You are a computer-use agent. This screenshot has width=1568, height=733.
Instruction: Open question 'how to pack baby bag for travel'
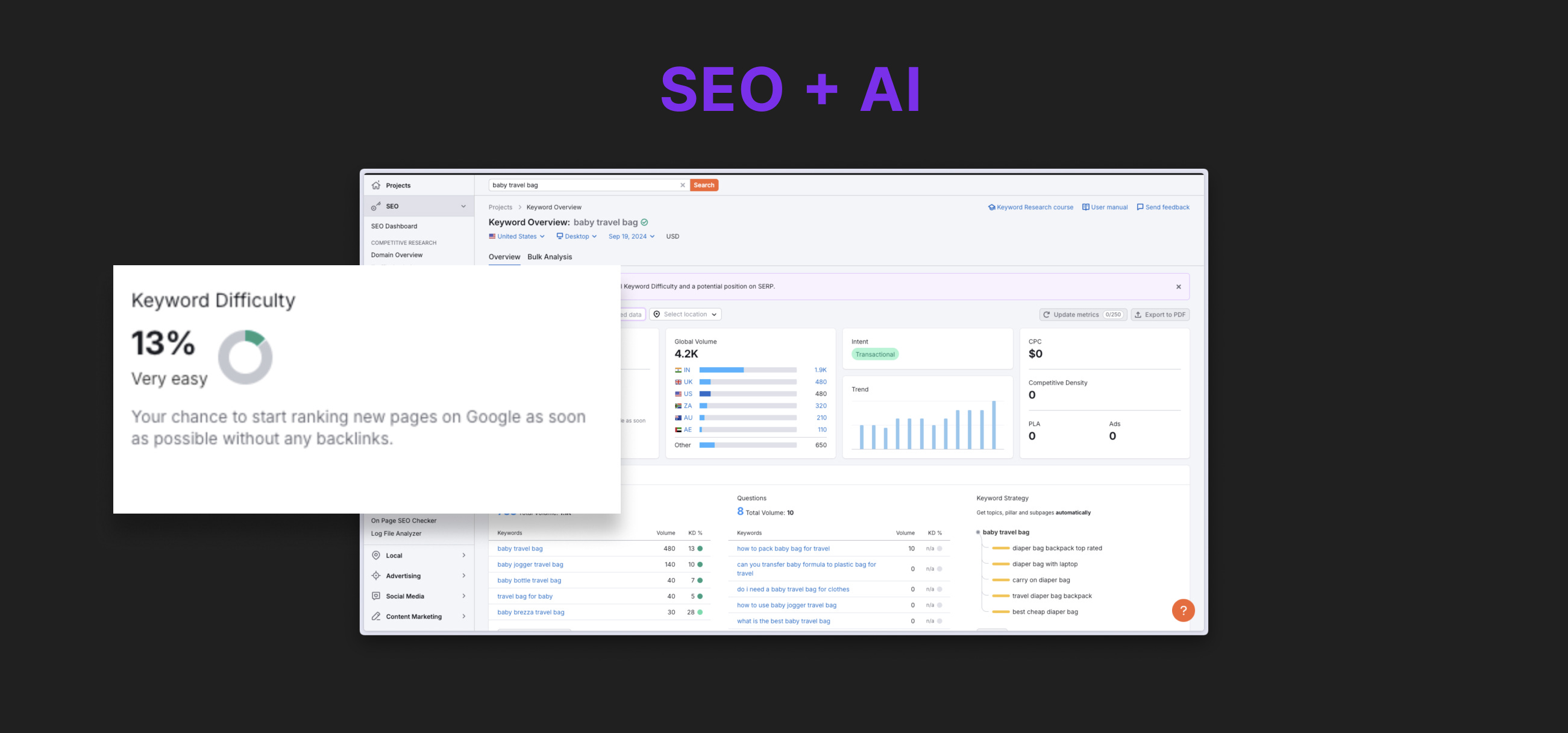click(783, 549)
